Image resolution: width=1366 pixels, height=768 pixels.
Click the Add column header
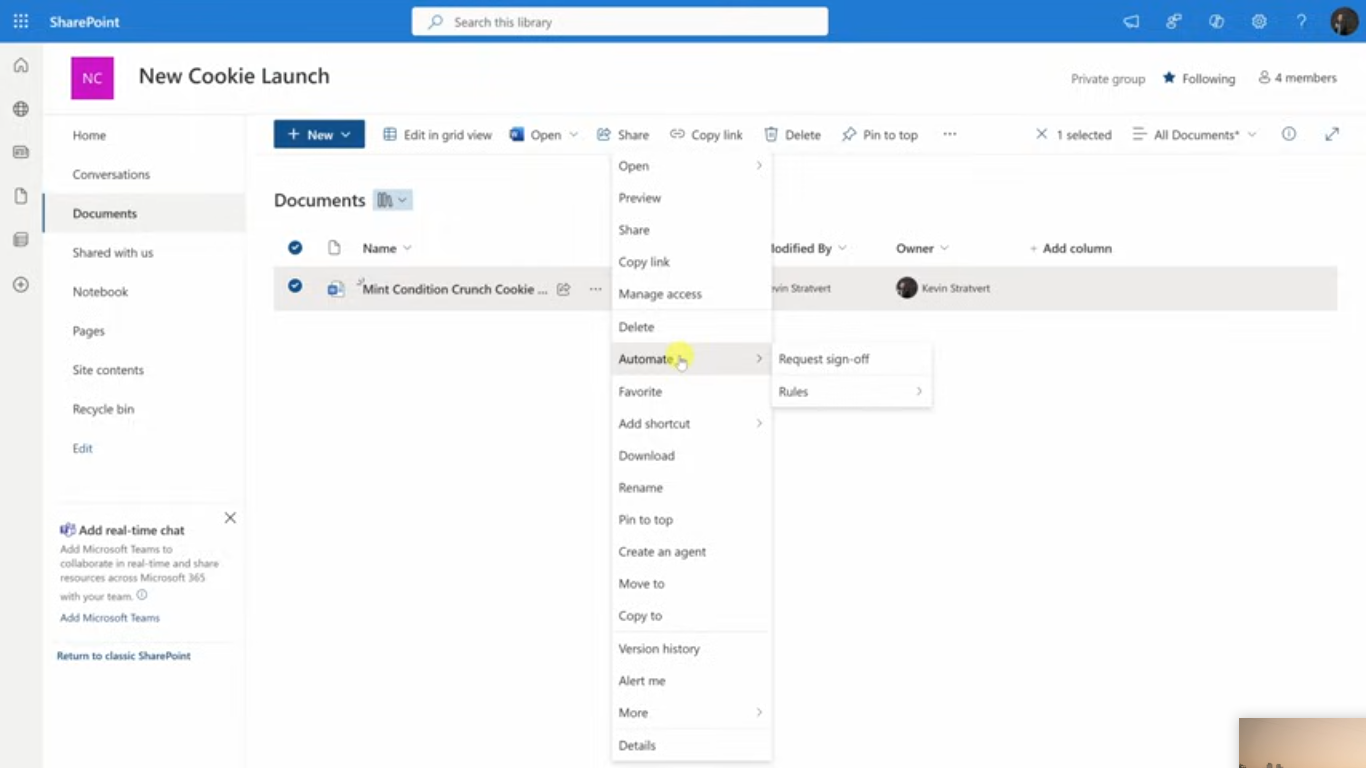click(x=1070, y=248)
